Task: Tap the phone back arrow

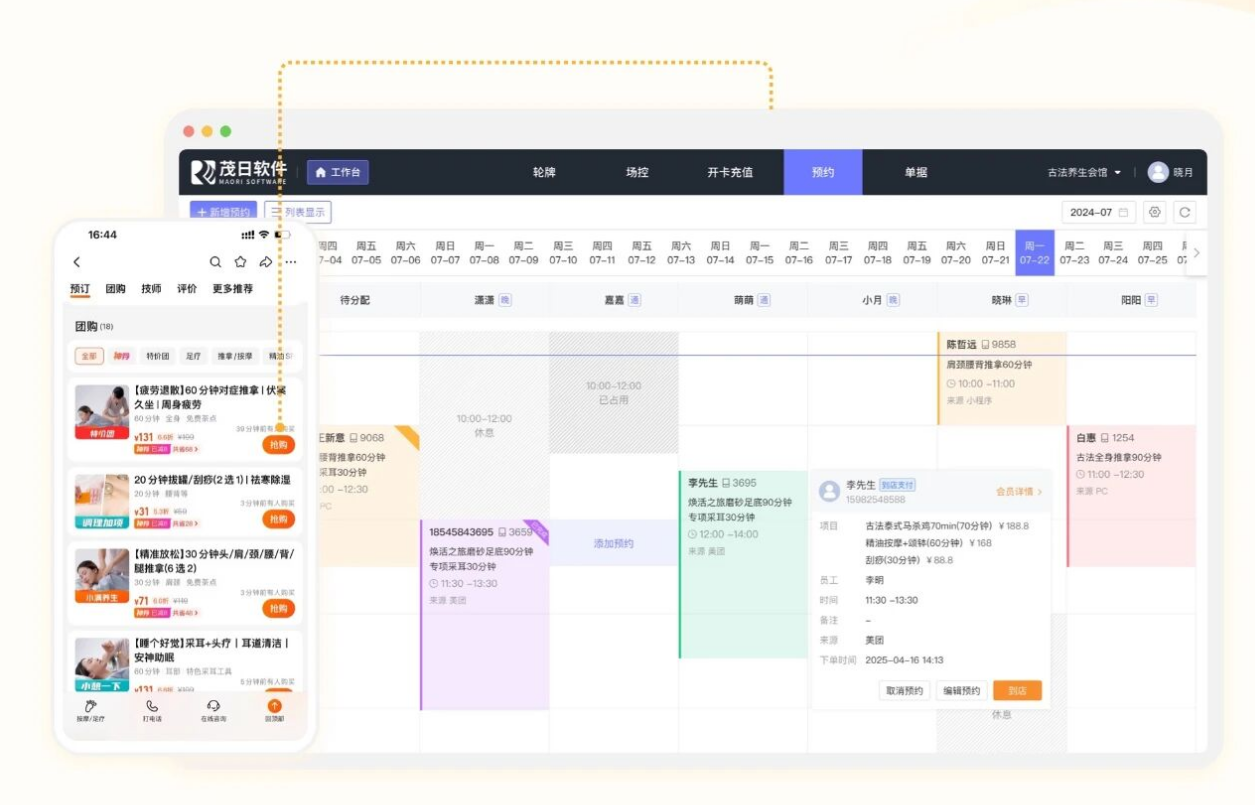Action: click(x=77, y=262)
